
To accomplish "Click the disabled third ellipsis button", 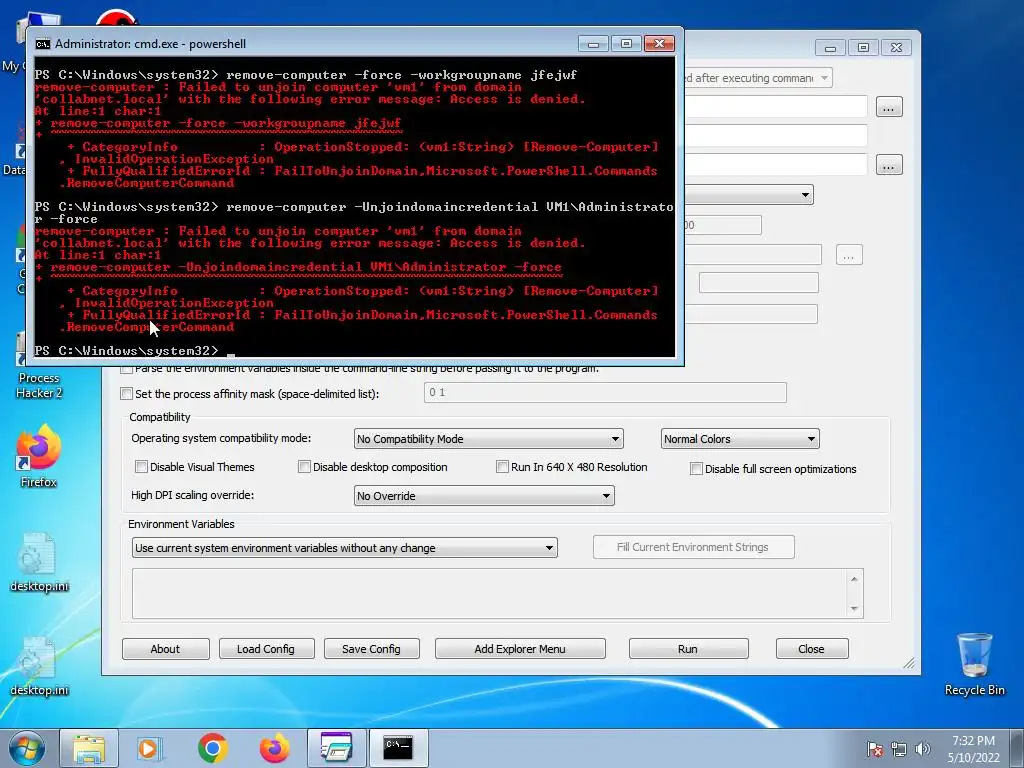I will (849, 255).
